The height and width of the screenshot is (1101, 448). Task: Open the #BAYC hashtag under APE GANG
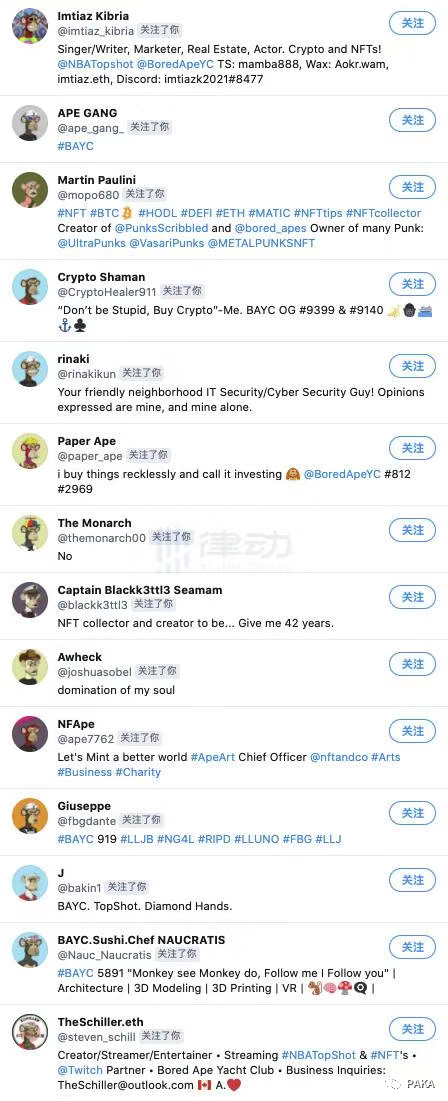(75, 146)
